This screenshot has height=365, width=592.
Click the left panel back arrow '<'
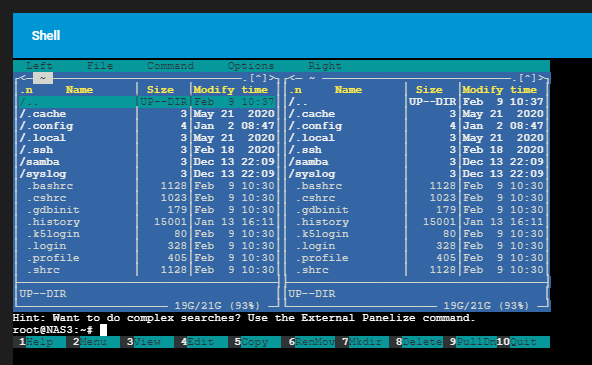[23, 78]
